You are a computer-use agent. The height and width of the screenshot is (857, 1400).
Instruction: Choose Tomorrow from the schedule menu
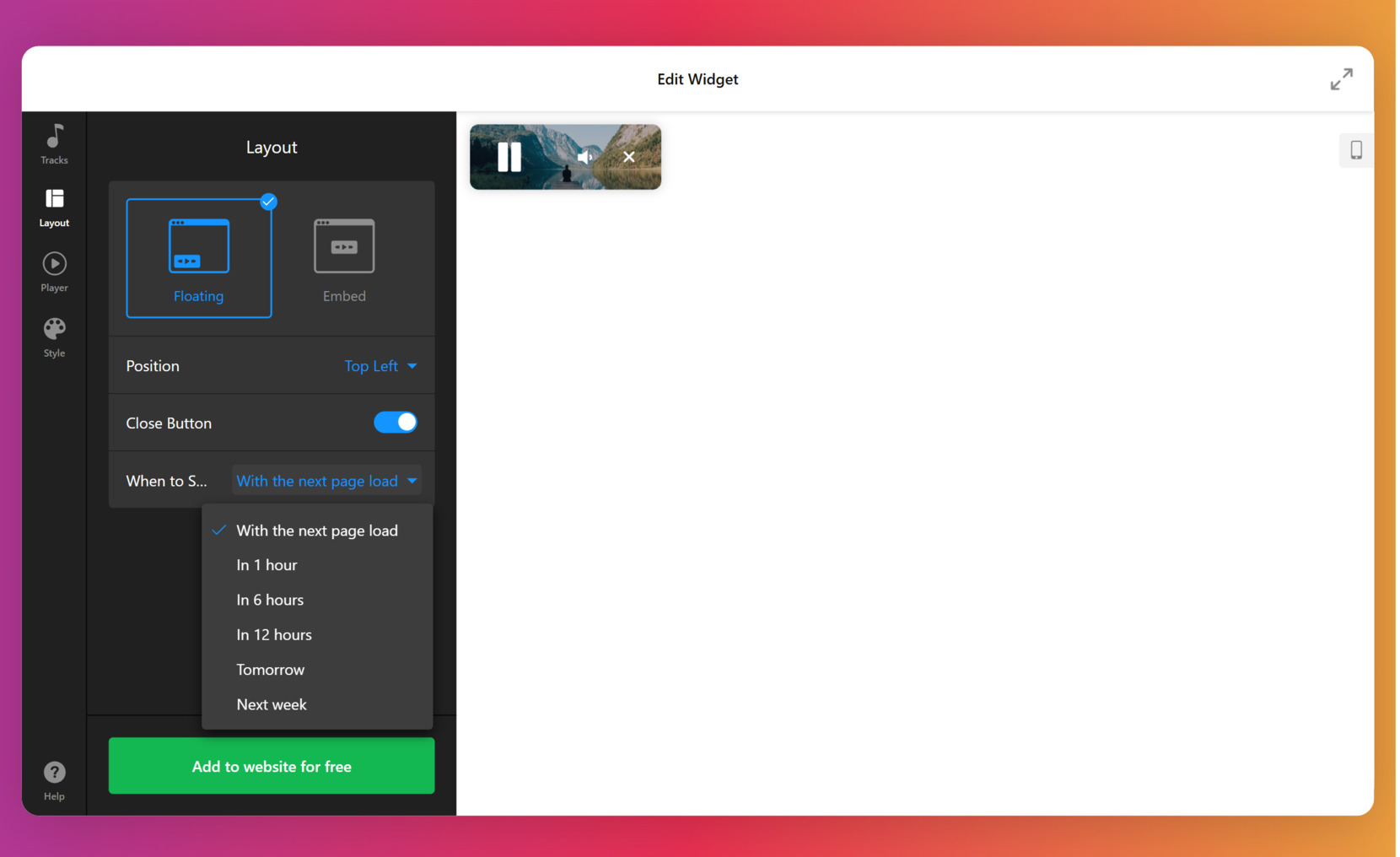[270, 669]
